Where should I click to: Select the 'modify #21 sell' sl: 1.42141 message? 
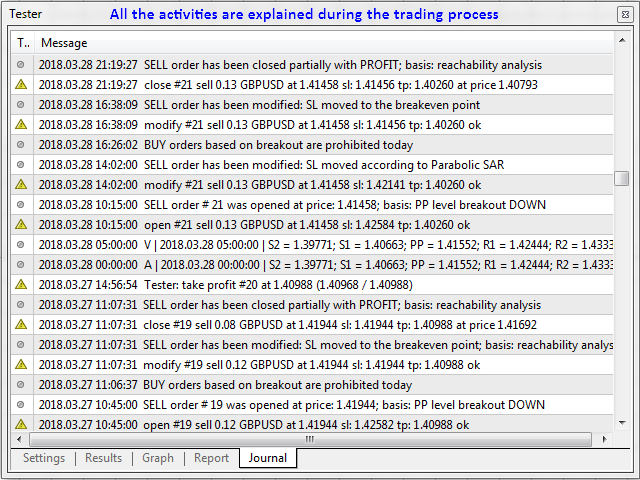pyautogui.click(x=312, y=184)
